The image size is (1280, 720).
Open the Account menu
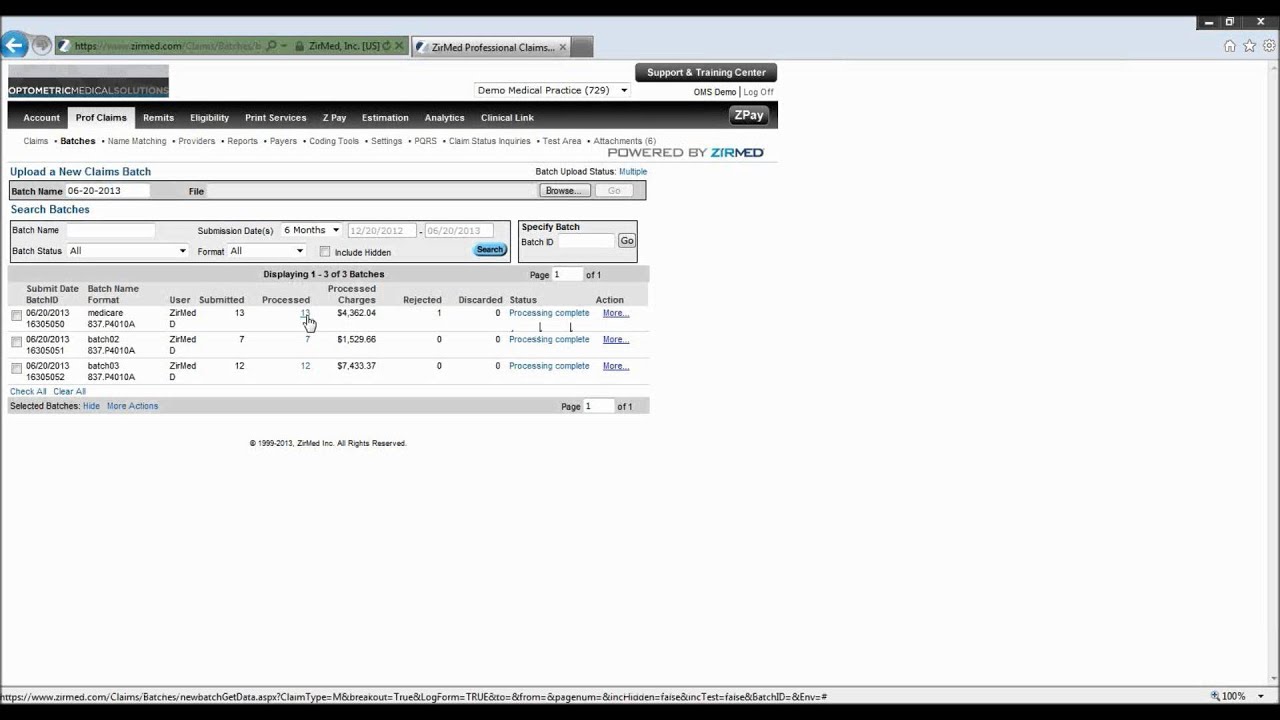[42, 118]
